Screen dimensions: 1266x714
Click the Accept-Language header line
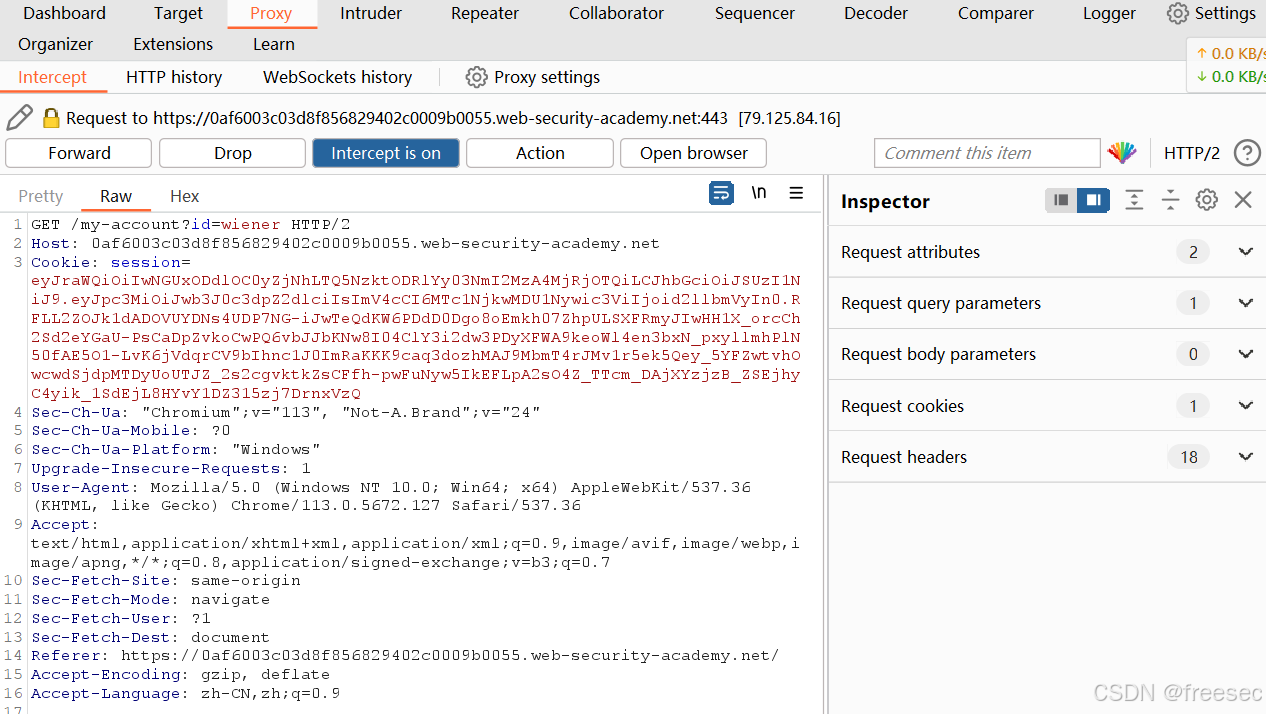tap(185, 694)
